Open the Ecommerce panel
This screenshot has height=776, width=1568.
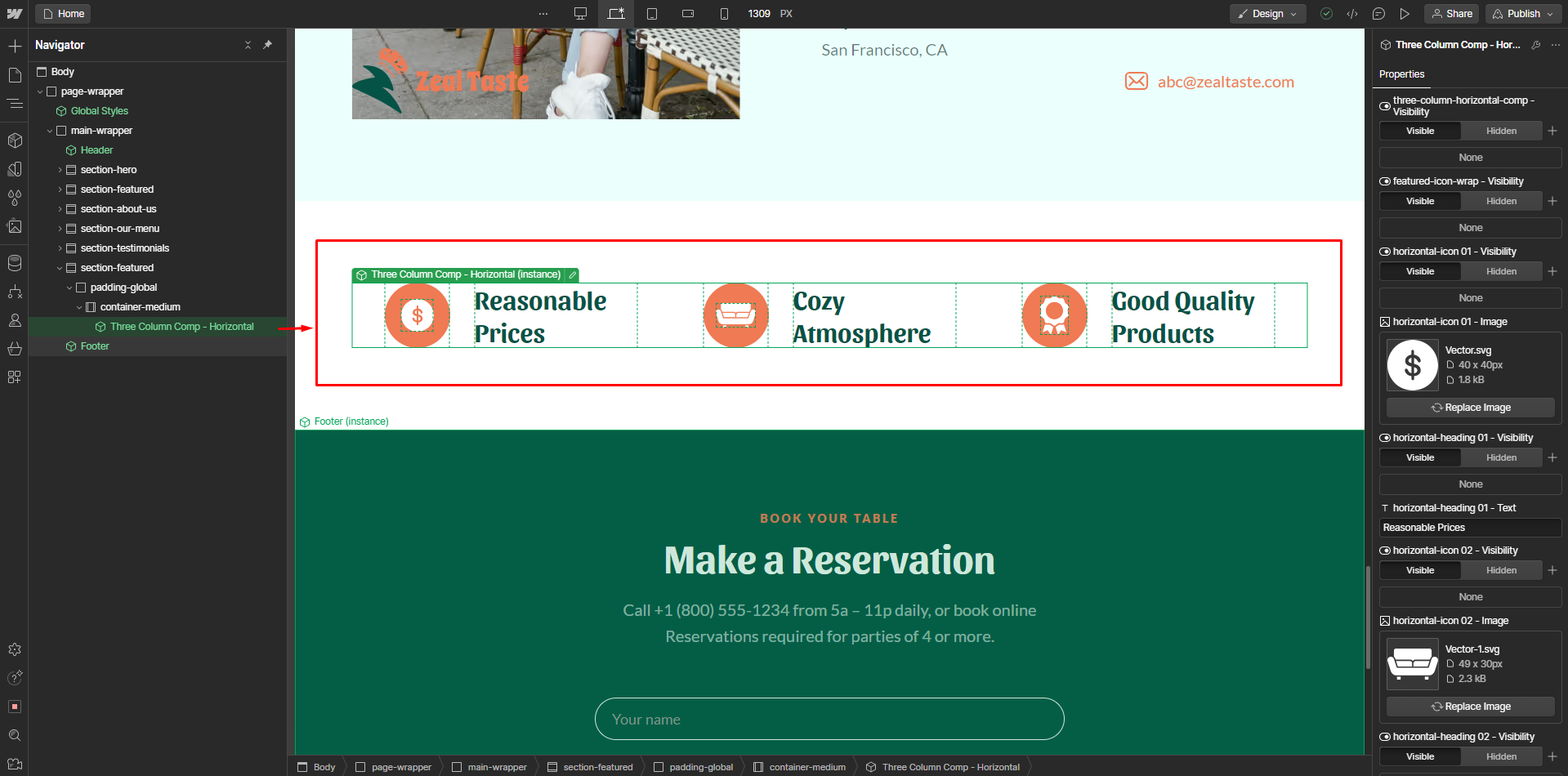[x=15, y=349]
